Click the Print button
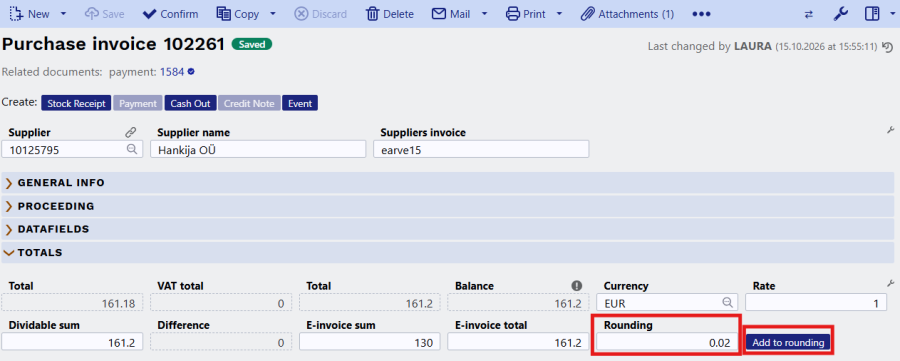The image size is (900, 361). [526, 14]
